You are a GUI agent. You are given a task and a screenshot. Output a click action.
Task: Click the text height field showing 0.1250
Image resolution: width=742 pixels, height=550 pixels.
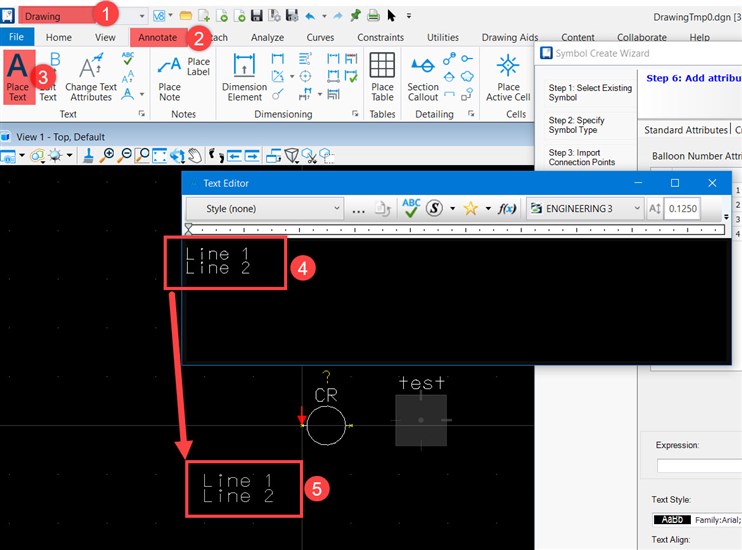click(x=682, y=208)
